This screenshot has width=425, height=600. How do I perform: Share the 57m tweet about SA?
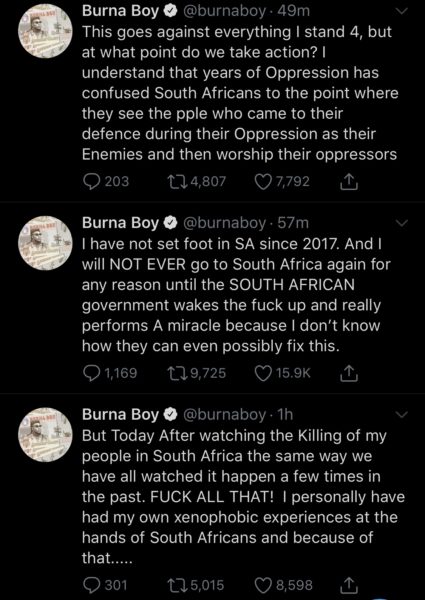coord(349,373)
